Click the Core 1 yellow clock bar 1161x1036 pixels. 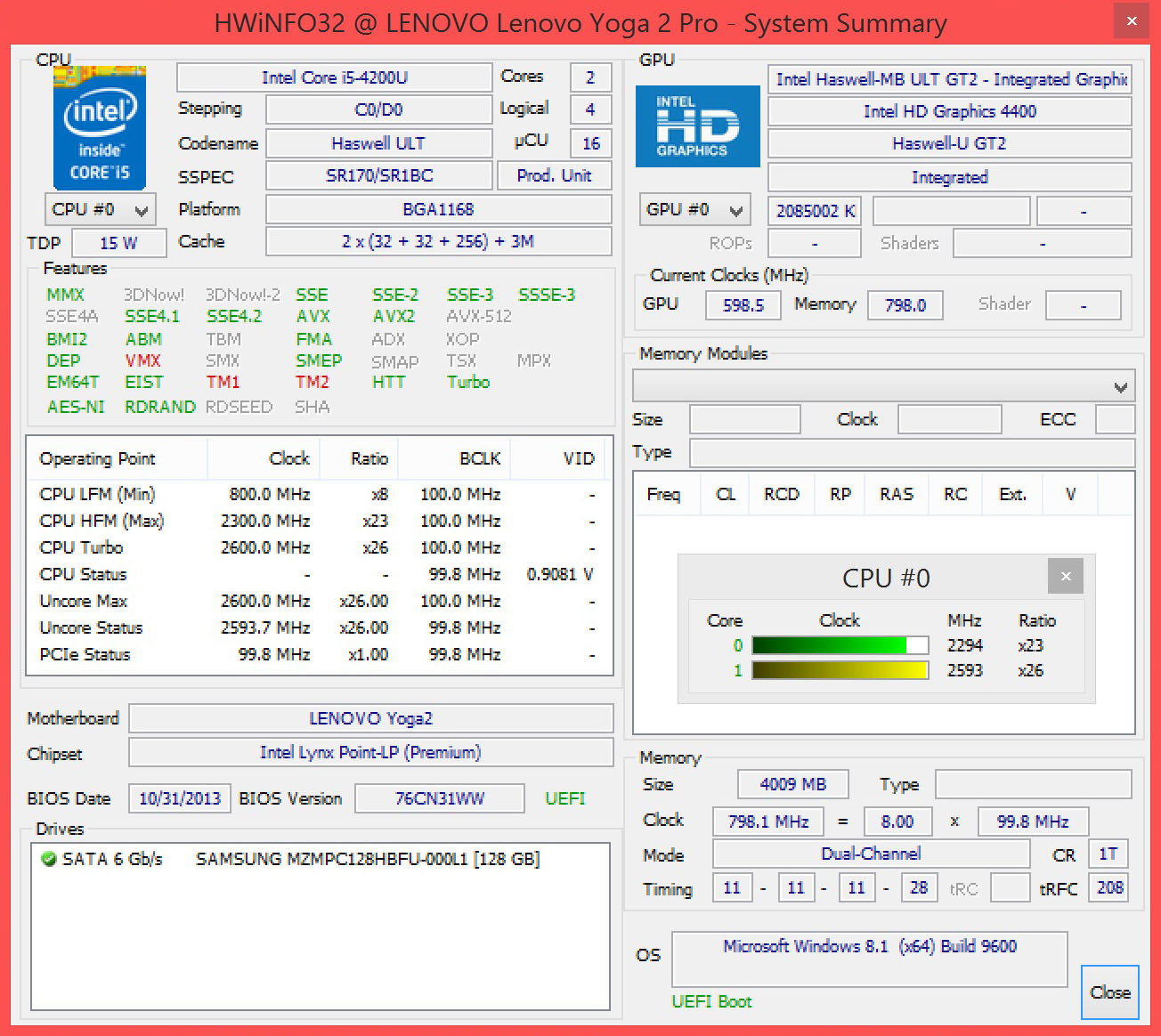(840, 670)
